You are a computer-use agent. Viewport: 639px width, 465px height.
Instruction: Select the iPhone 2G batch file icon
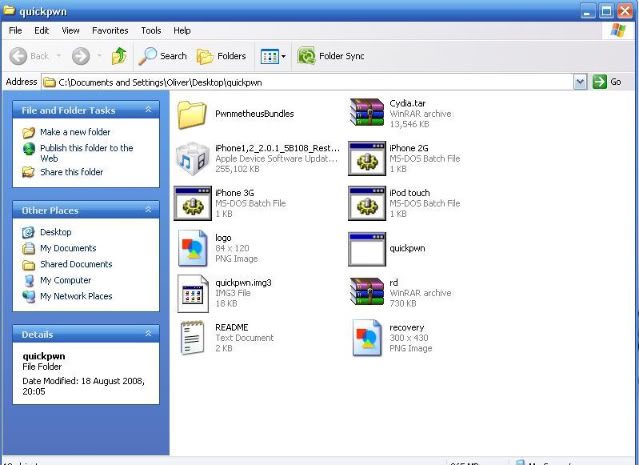(367, 159)
